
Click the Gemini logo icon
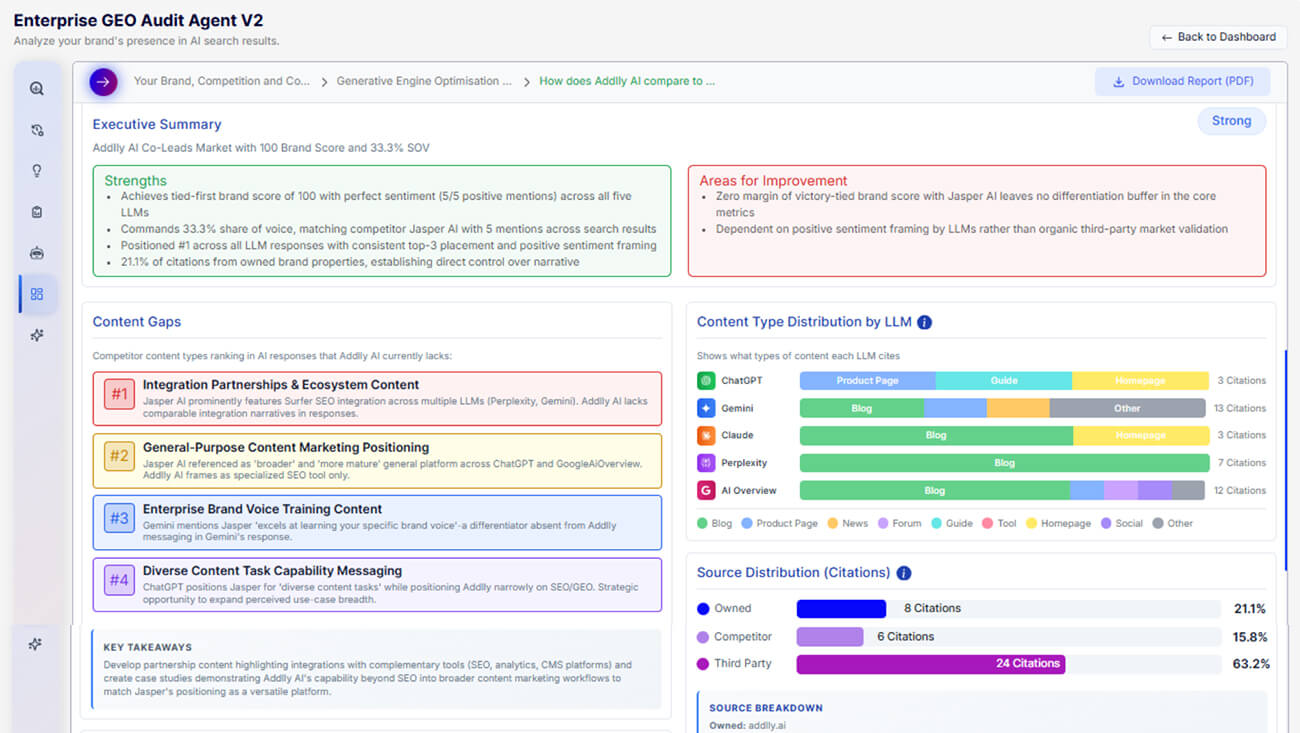coord(706,408)
